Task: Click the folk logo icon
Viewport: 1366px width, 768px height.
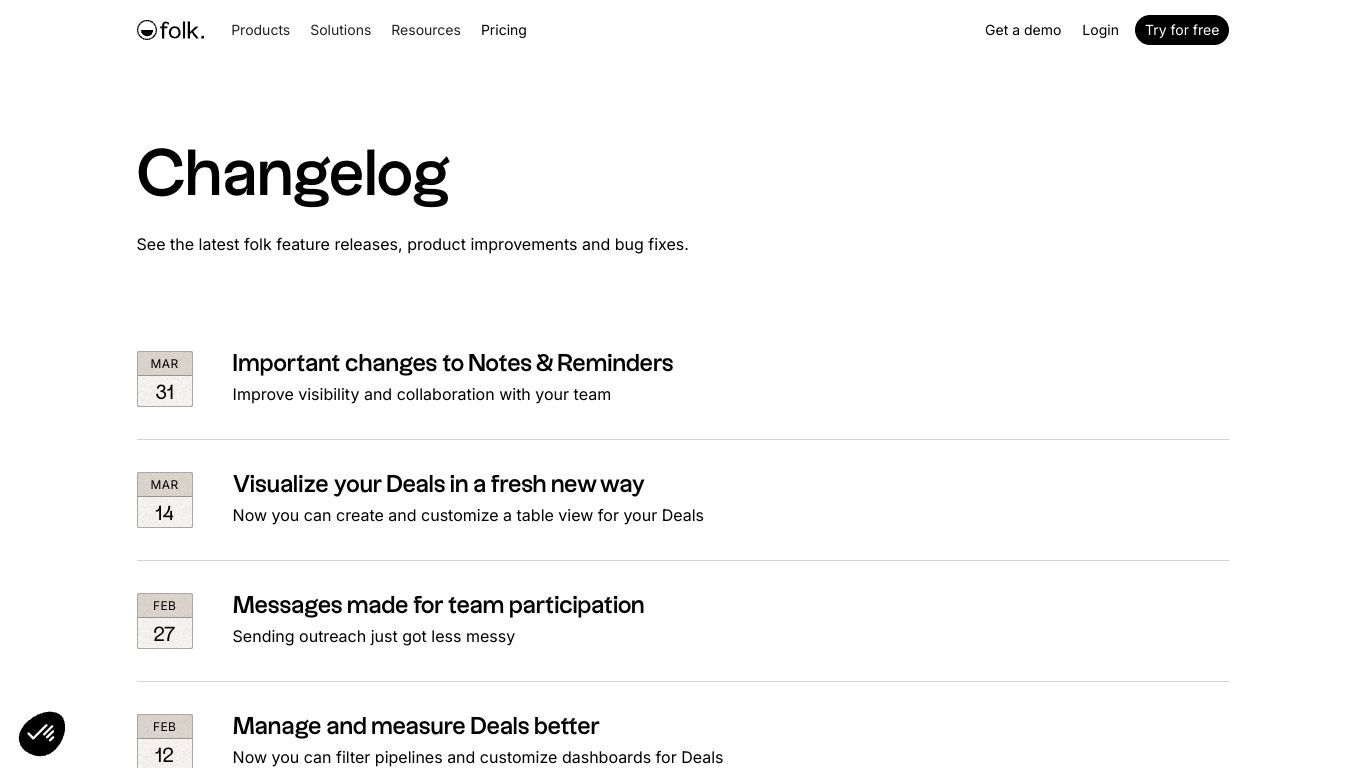Action: 147,30
